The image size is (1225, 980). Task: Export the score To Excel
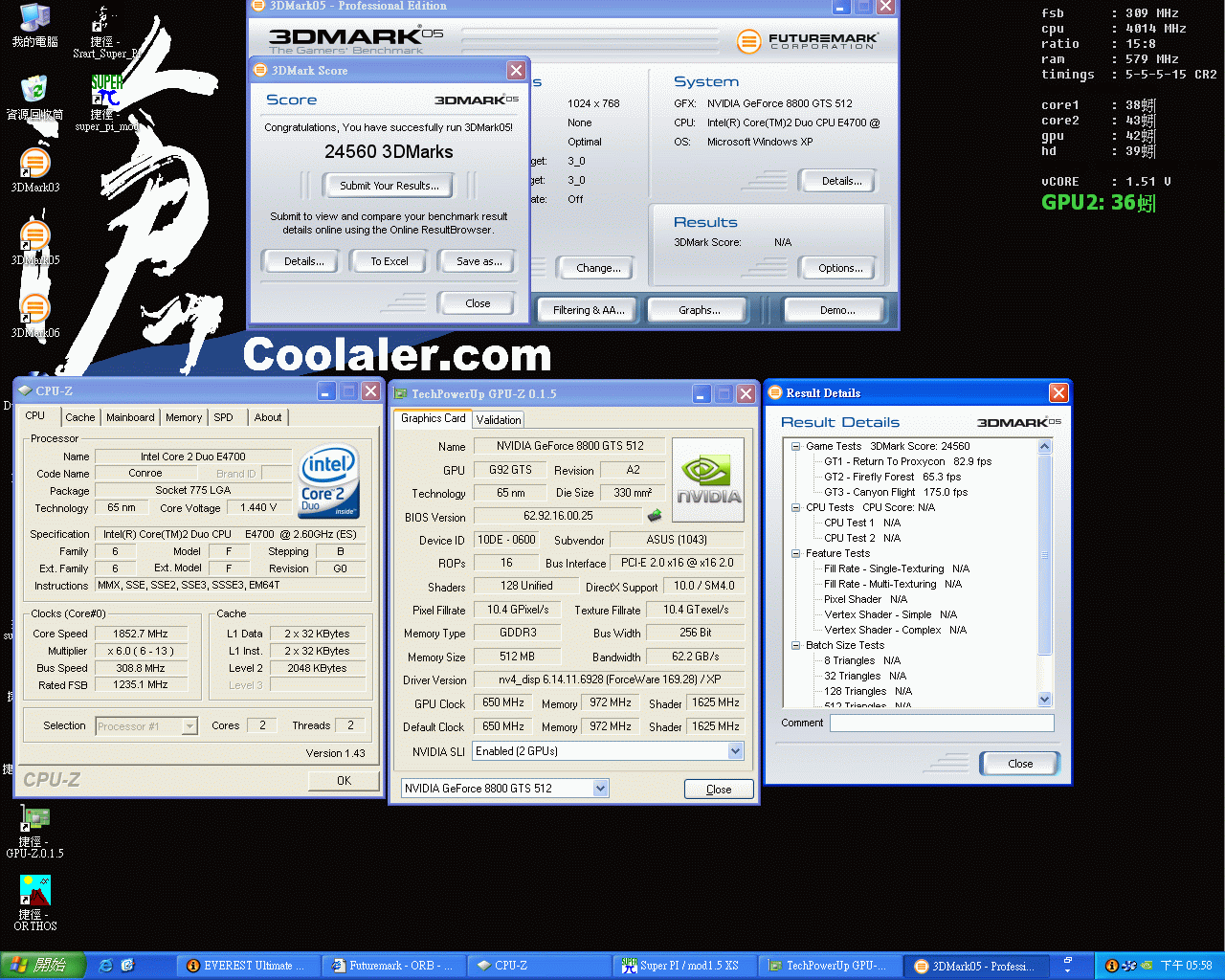(x=390, y=261)
